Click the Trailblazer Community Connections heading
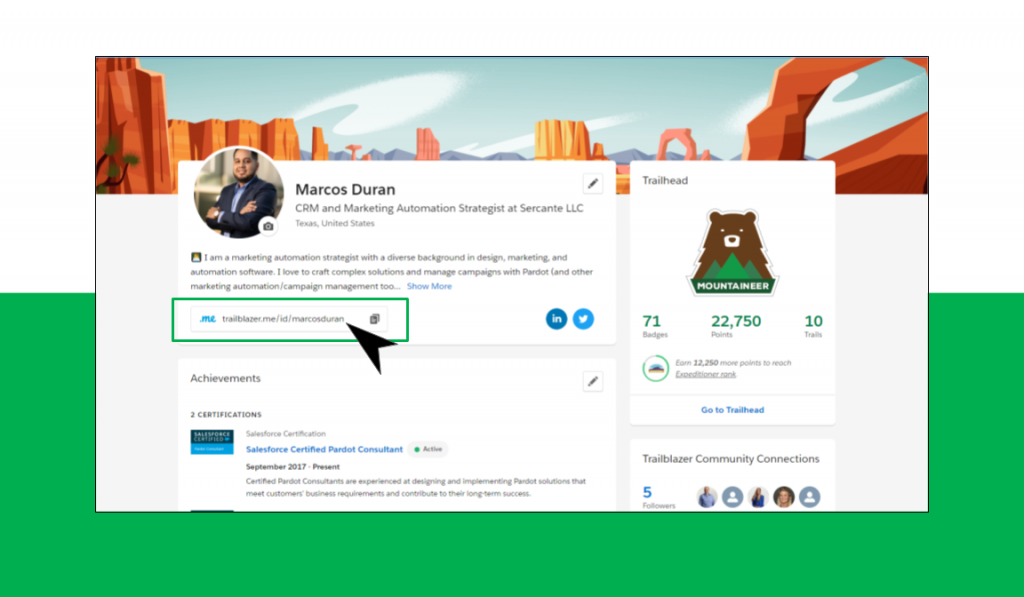Screen dimensions: 1024x597 point(730,459)
